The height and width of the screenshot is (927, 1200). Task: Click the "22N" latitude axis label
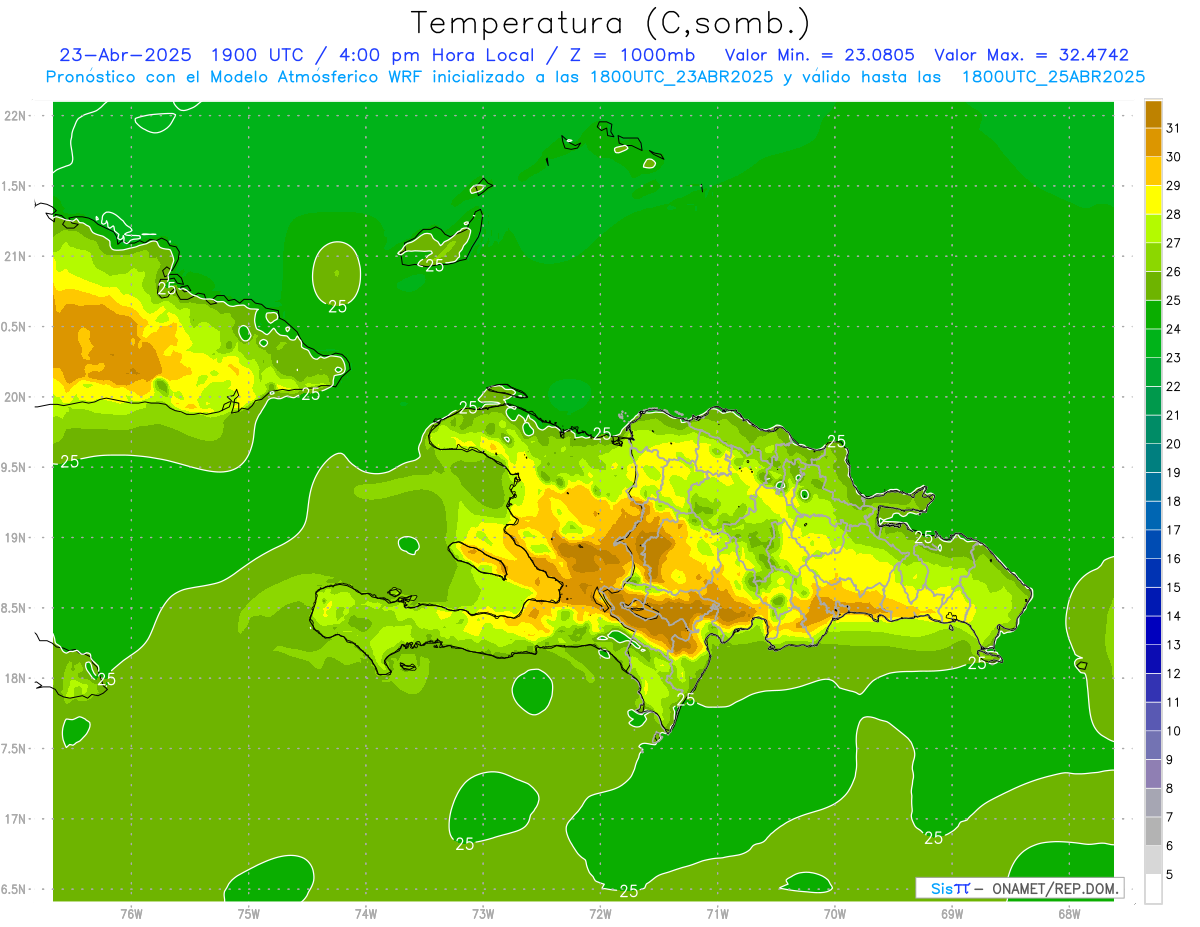pos(16,115)
